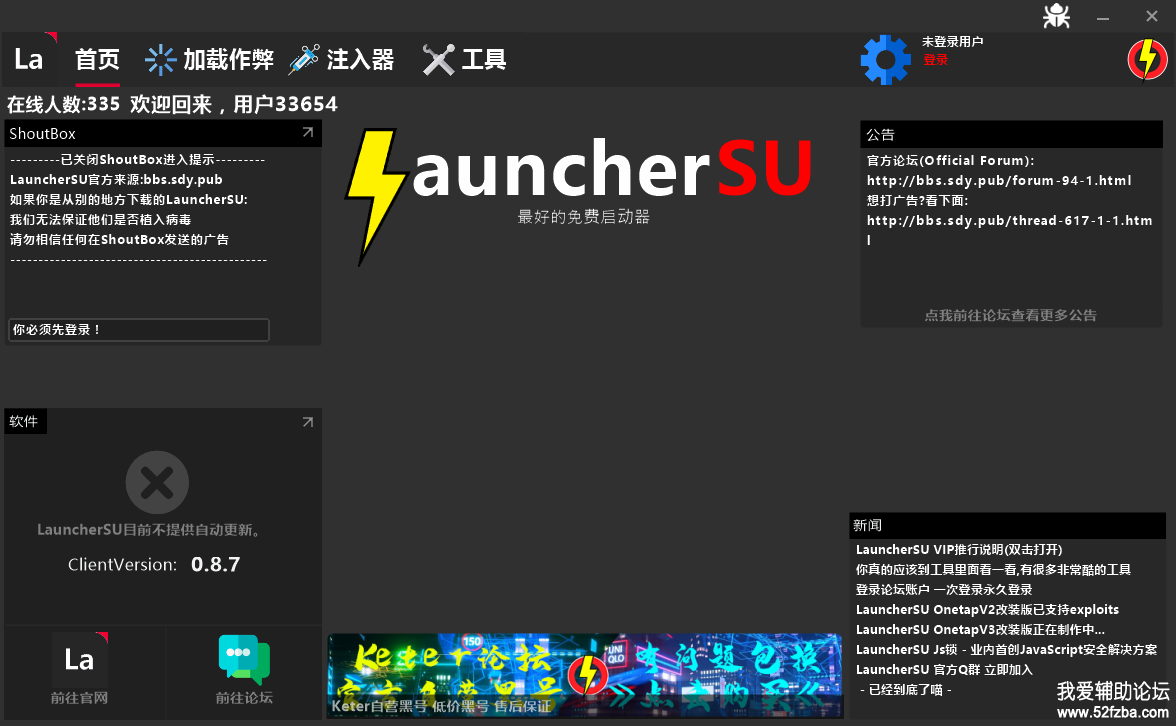The height and width of the screenshot is (726, 1176).
Task: Click the loading spinner icon beside 加载作弊
Action: pyautogui.click(x=160, y=60)
